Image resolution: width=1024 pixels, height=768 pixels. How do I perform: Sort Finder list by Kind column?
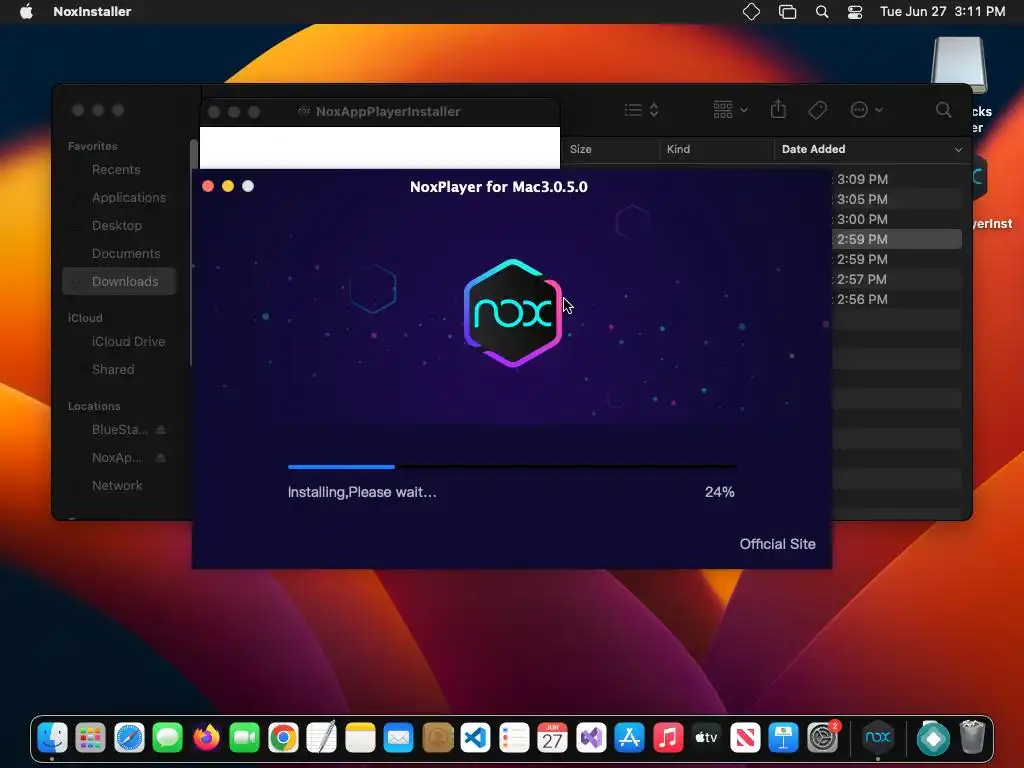click(x=716, y=150)
